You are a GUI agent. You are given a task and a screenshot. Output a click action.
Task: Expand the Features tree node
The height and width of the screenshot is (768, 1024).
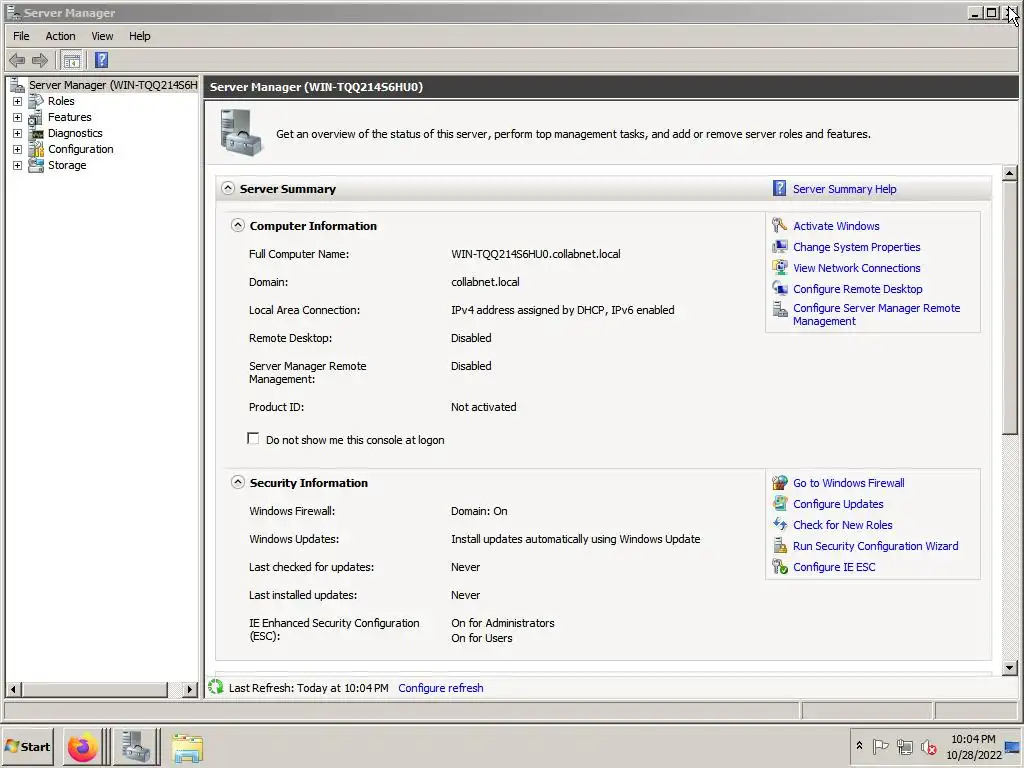click(18, 118)
